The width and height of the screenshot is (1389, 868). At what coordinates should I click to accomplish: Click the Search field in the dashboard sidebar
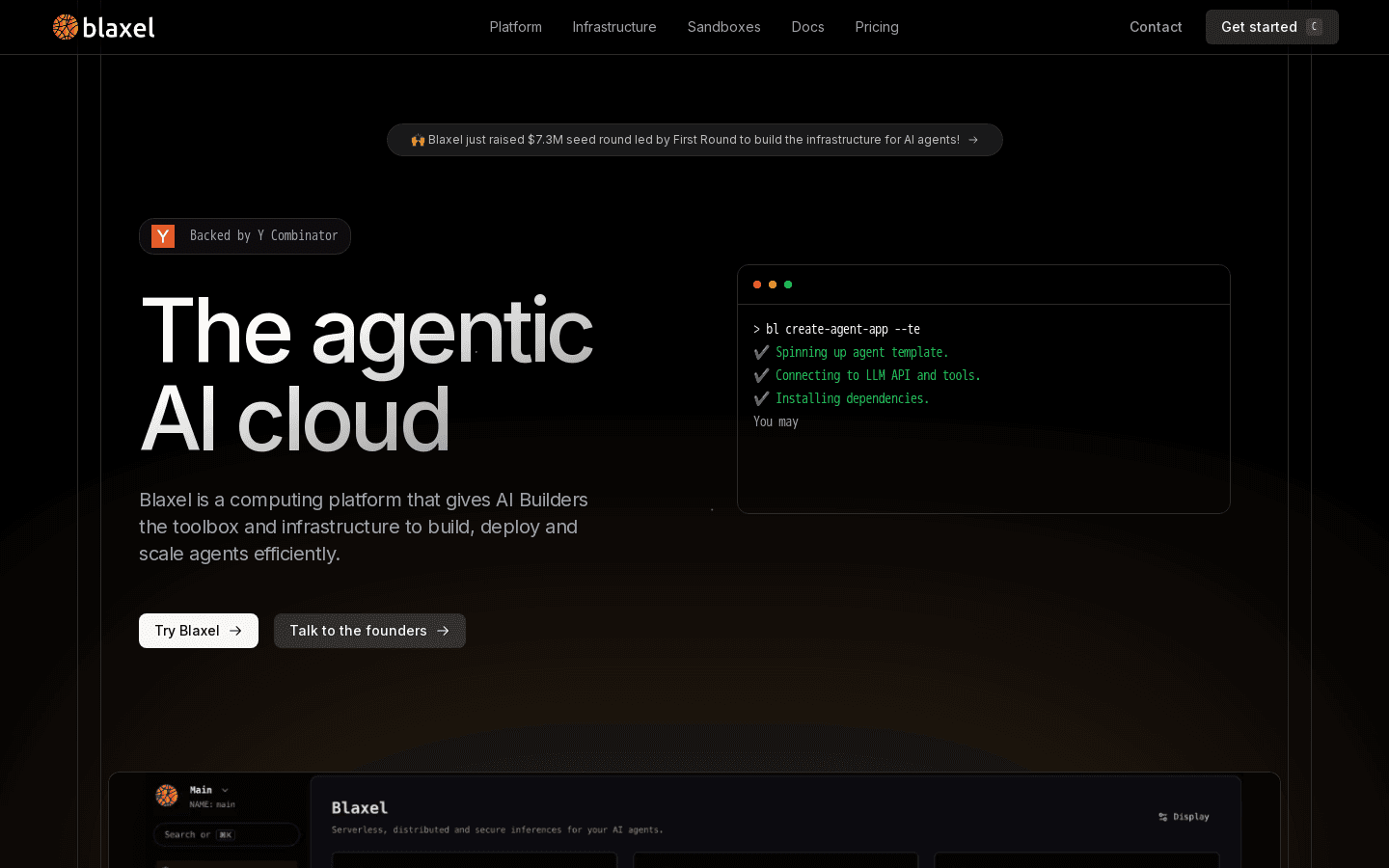tap(227, 834)
